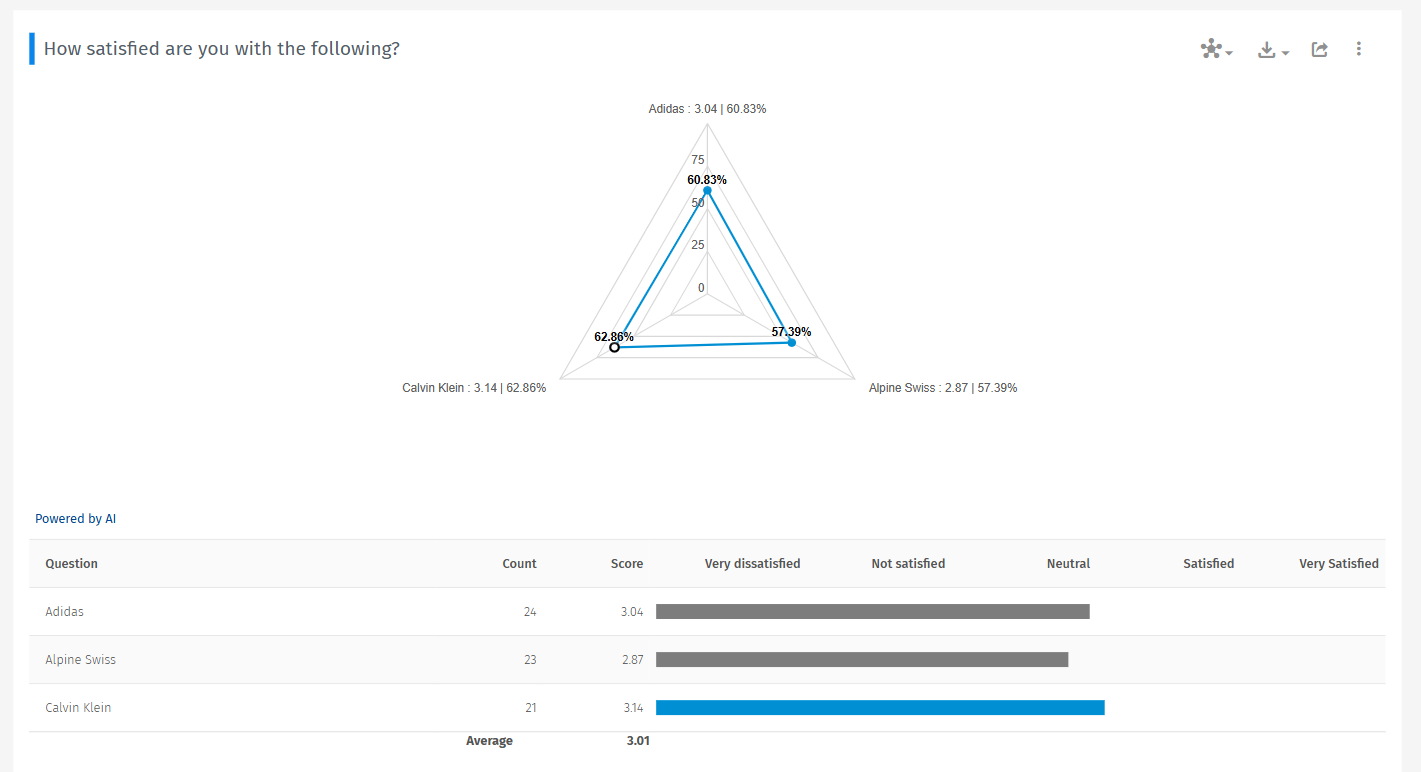The height and width of the screenshot is (772, 1421).
Task: Click radar label Calvin Klein : 3.14 | 62.86%
Action: [474, 388]
